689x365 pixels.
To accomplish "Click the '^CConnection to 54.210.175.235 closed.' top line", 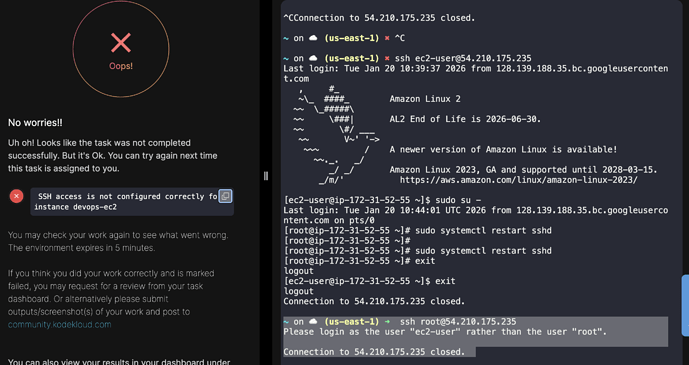I will click(x=379, y=18).
